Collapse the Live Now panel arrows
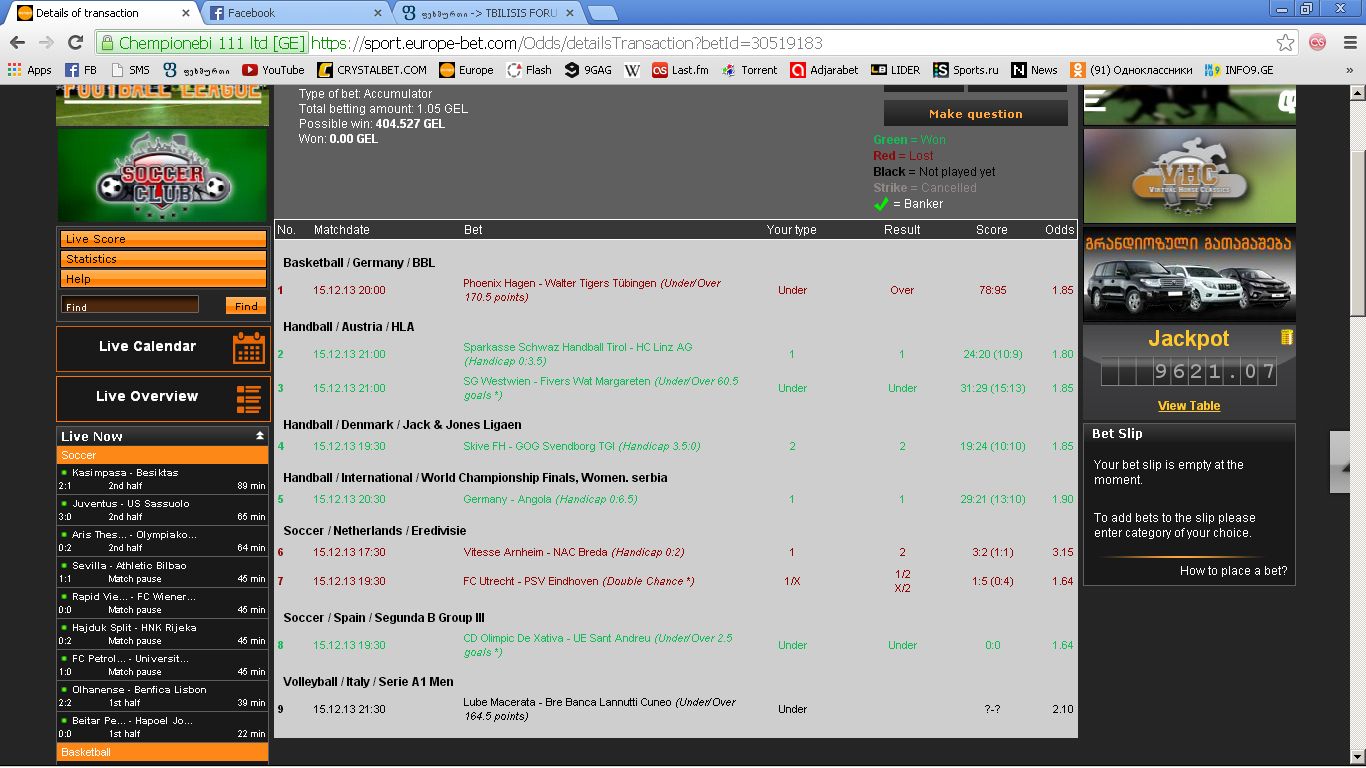Screen dimensions: 1366x768 point(260,436)
